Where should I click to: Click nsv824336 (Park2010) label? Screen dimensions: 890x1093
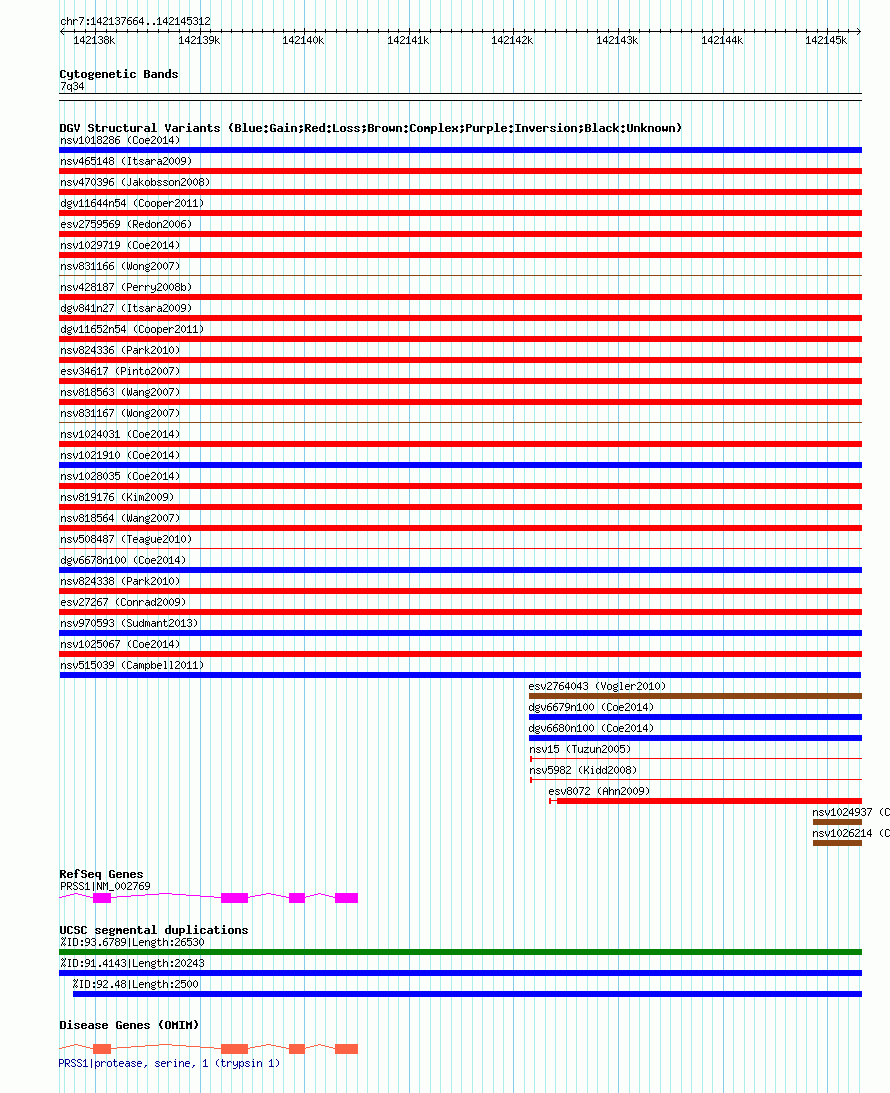pos(120,350)
